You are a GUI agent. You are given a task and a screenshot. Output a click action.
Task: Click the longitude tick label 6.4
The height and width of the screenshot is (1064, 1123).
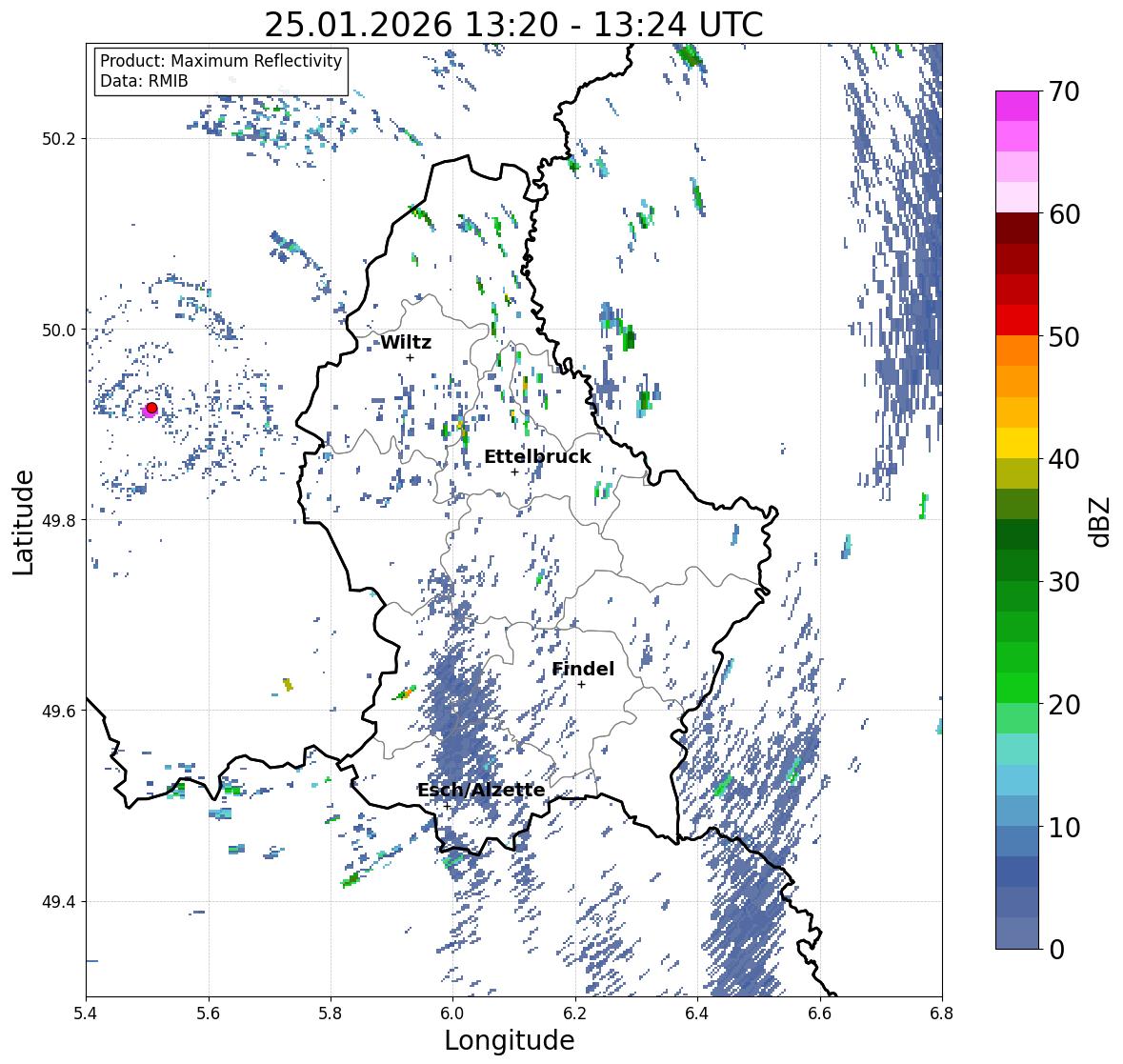(697, 1013)
